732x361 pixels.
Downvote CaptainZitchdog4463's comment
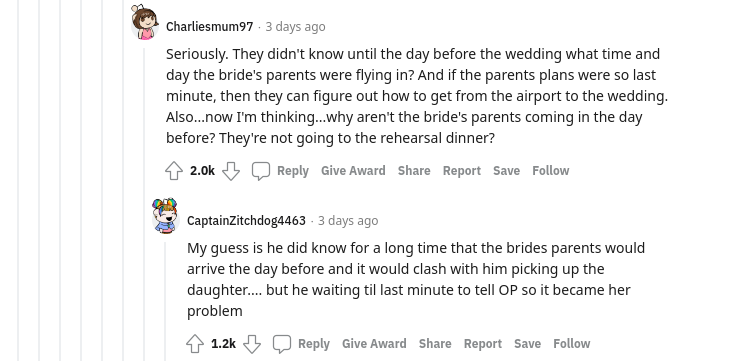point(252,344)
